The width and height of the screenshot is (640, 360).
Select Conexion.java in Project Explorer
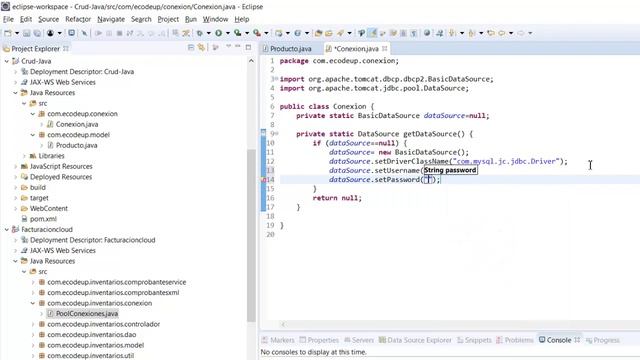point(77,124)
